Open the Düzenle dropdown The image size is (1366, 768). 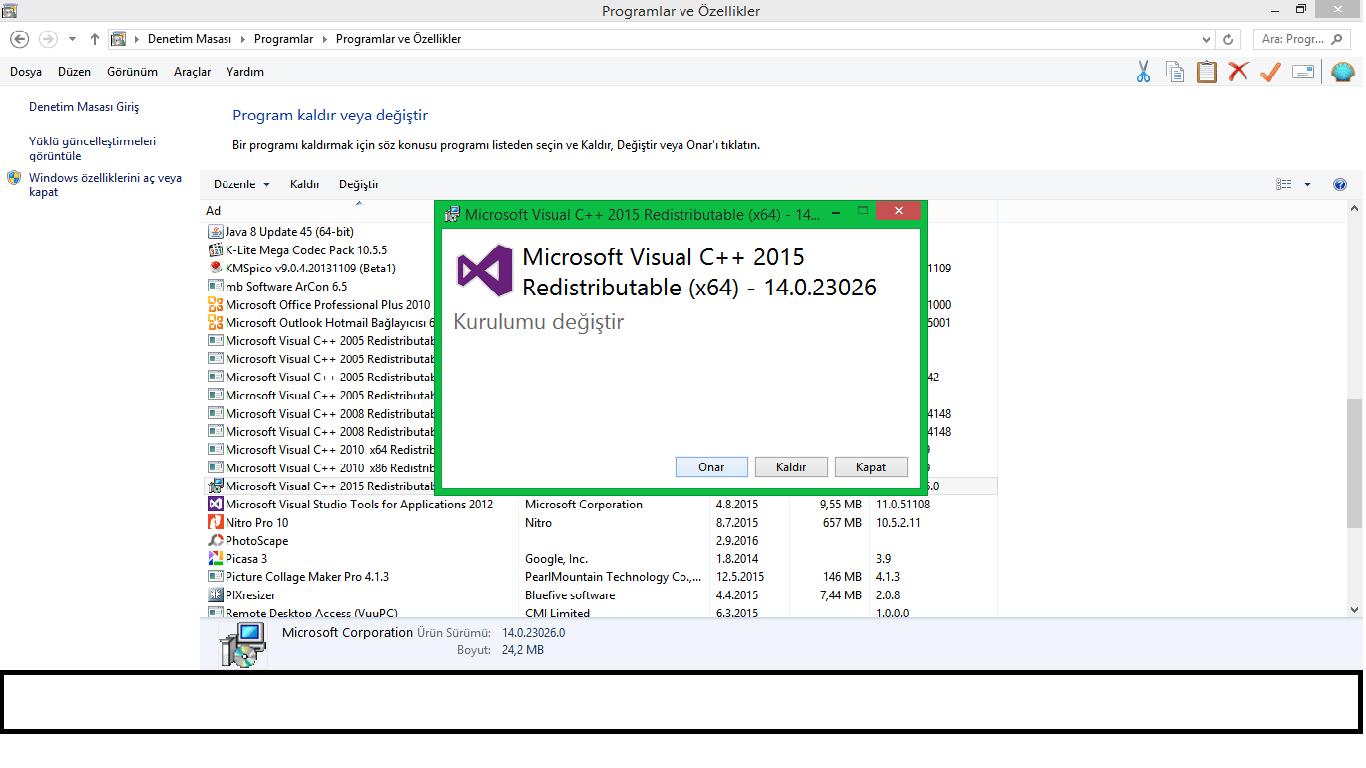(x=242, y=184)
